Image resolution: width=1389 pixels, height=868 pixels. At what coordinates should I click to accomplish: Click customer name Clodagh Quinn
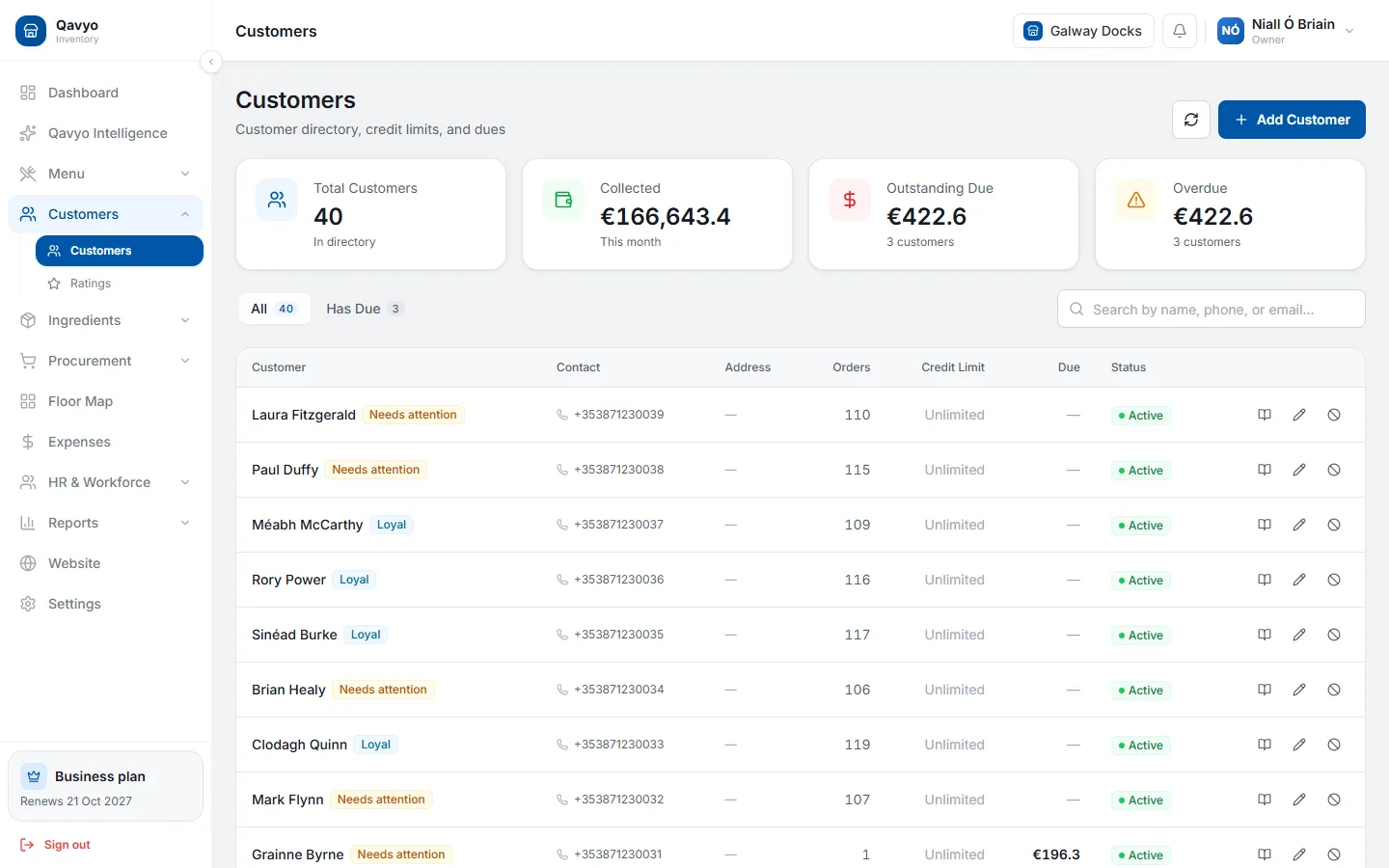point(299,745)
